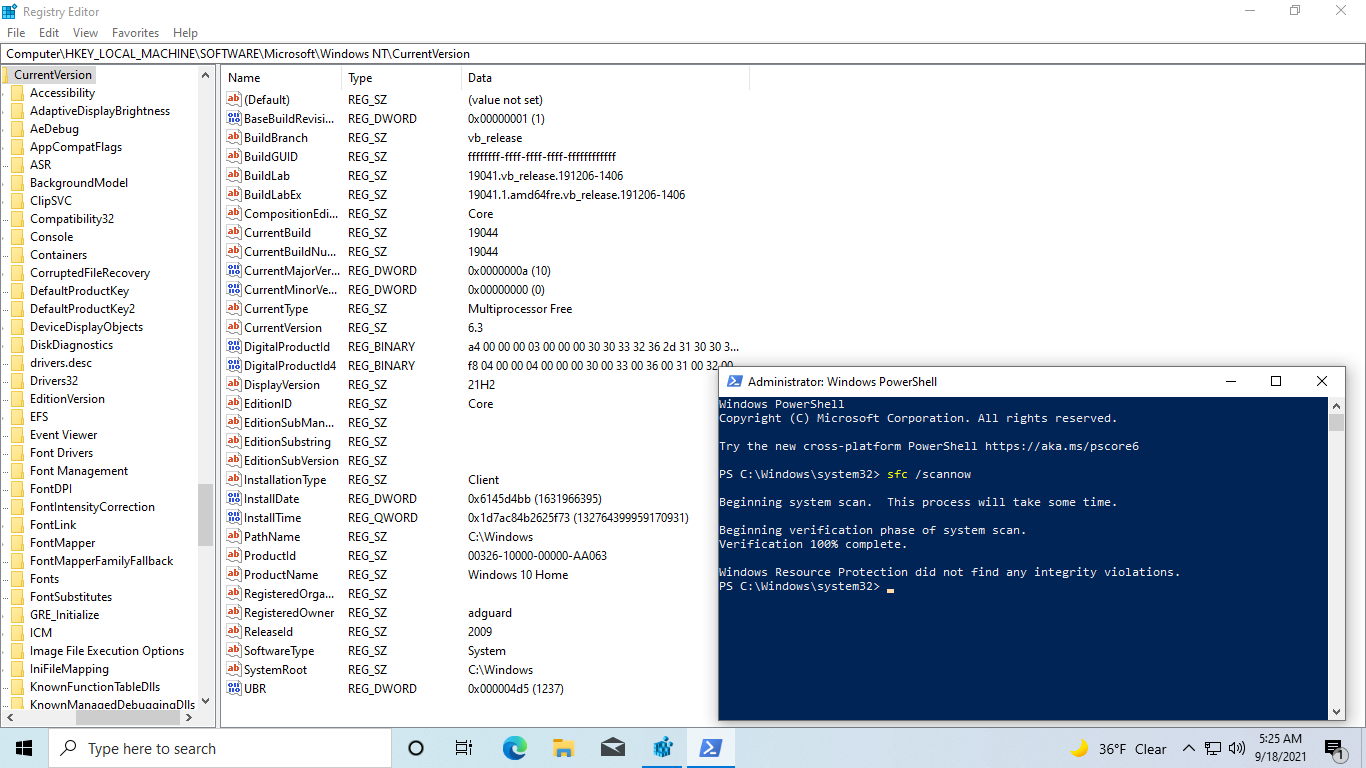Select the CorruptedFileRecovery key
Screen dimensions: 1366x768
pyautogui.click(x=90, y=273)
